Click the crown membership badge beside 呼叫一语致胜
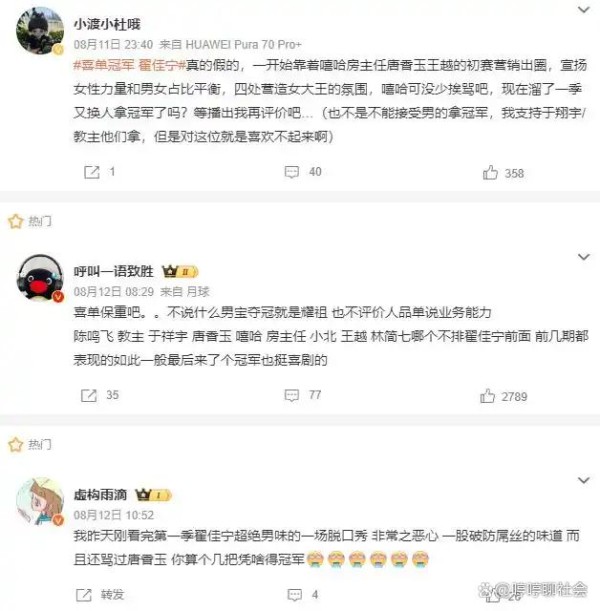 180,271
